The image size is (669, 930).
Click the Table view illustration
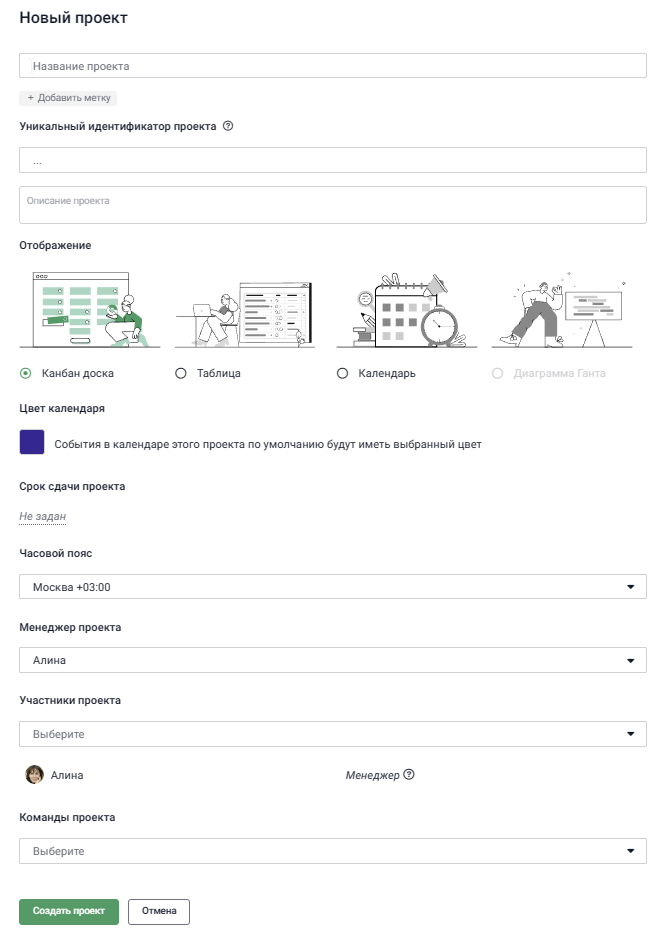pyautogui.click(x=245, y=314)
